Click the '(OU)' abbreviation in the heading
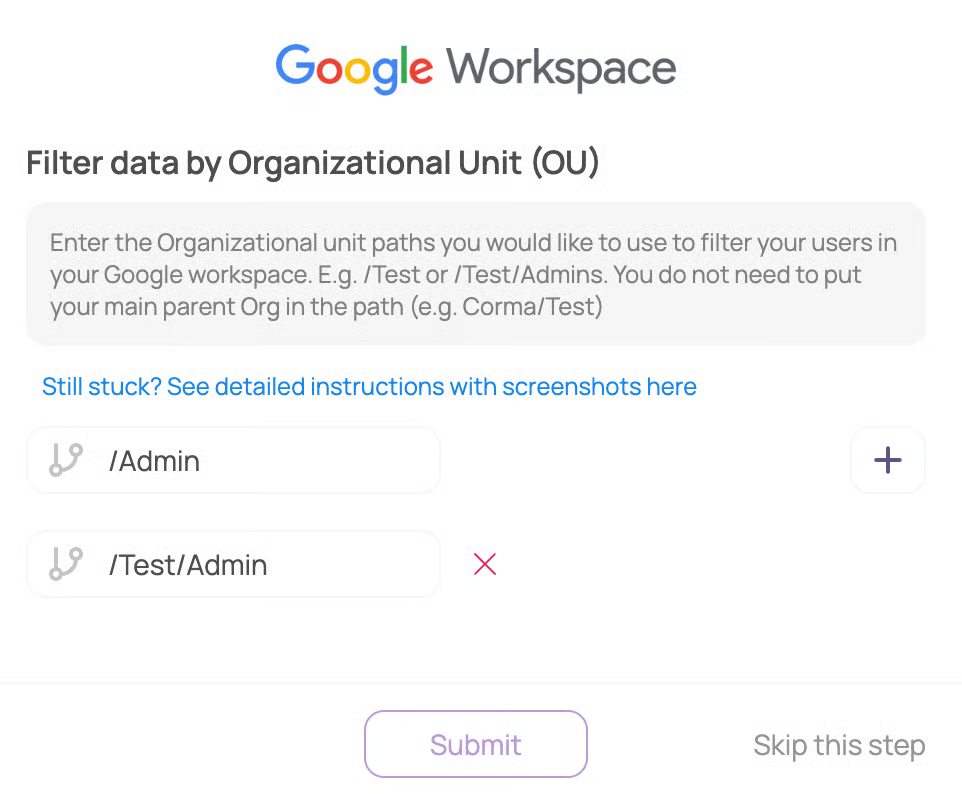962x794 pixels. point(565,163)
